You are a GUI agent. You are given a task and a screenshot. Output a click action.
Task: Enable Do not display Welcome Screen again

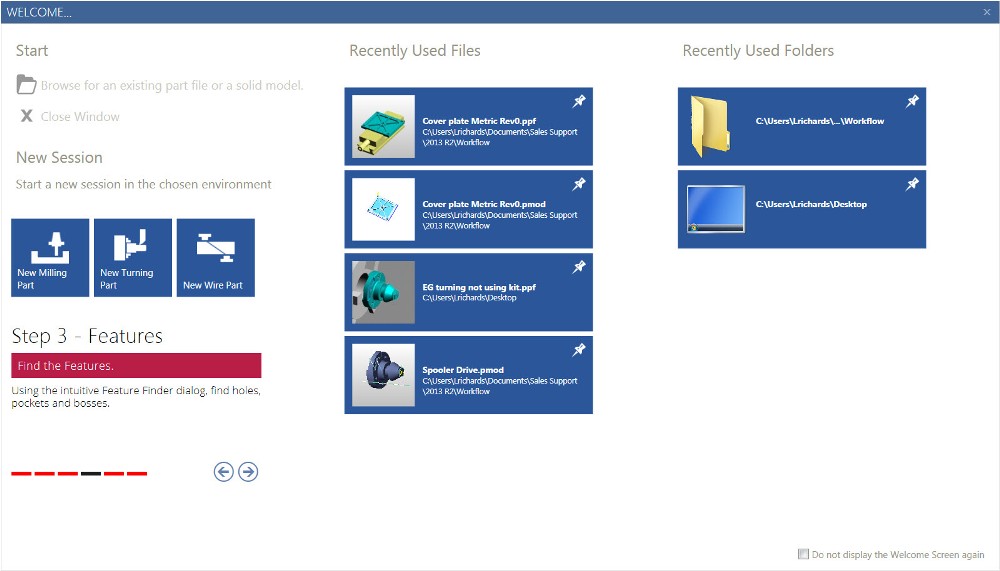[x=803, y=554]
